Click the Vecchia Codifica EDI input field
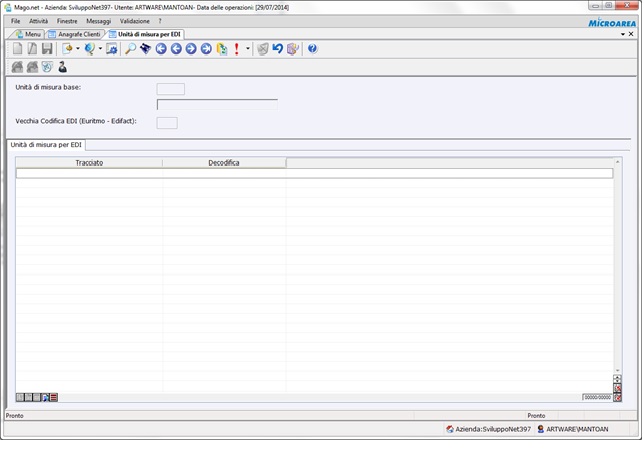The width and height of the screenshot is (644, 452). coord(167,122)
